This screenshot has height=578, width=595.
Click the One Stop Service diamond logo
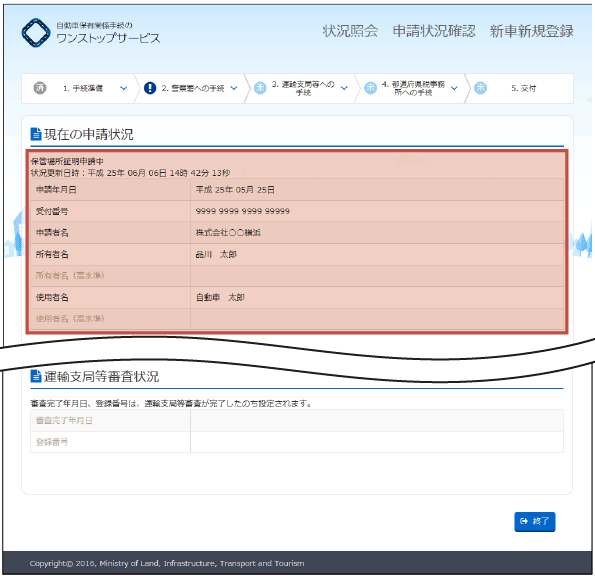(x=36, y=33)
